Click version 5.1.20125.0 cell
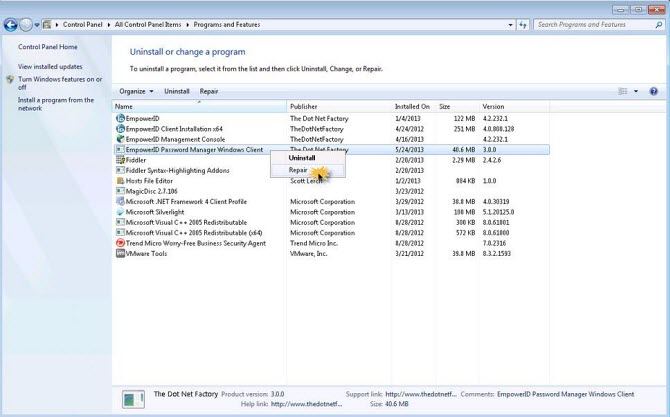The image size is (670, 417). 498,212
